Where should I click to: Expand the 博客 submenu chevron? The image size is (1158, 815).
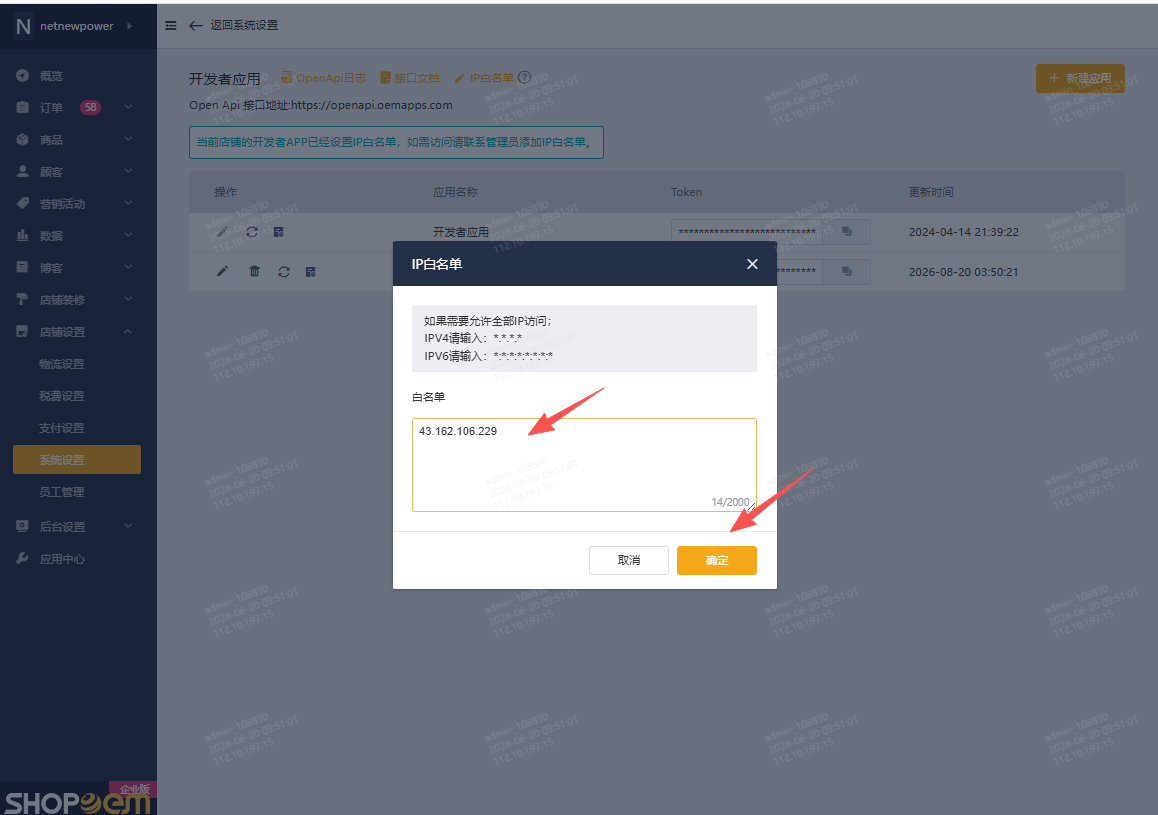coord(129,266)
